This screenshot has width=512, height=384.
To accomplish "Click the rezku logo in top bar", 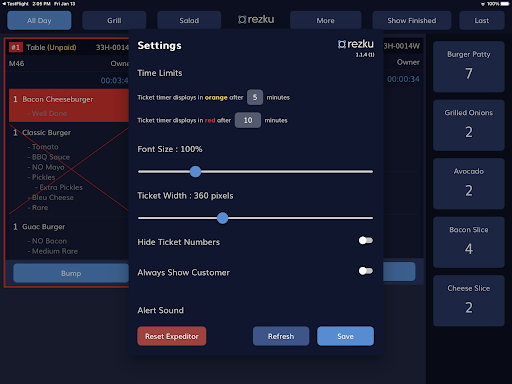I will [x=256, y=20].
